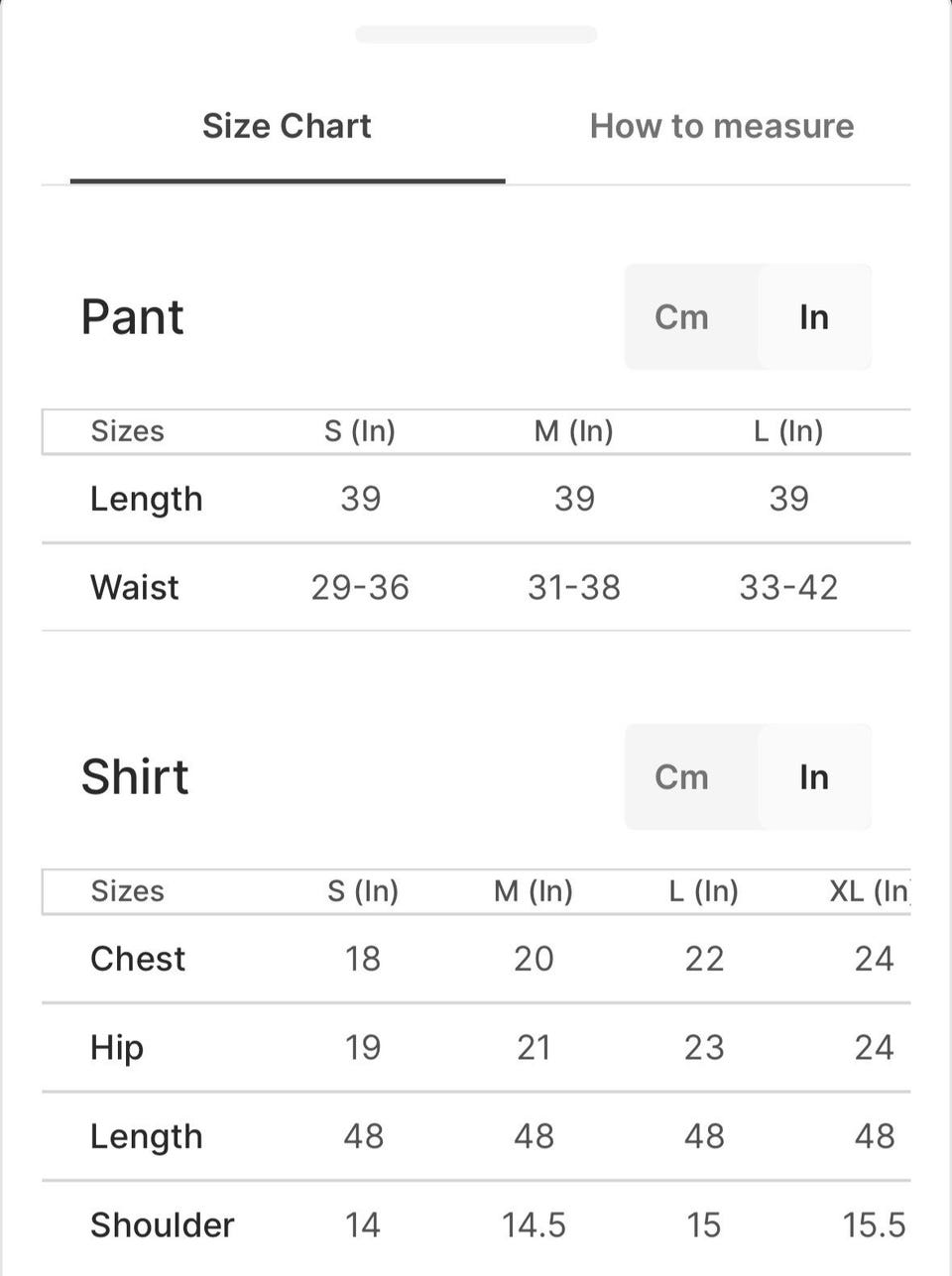Select the L (In) column header in Pant table

[x=788, y=431]
